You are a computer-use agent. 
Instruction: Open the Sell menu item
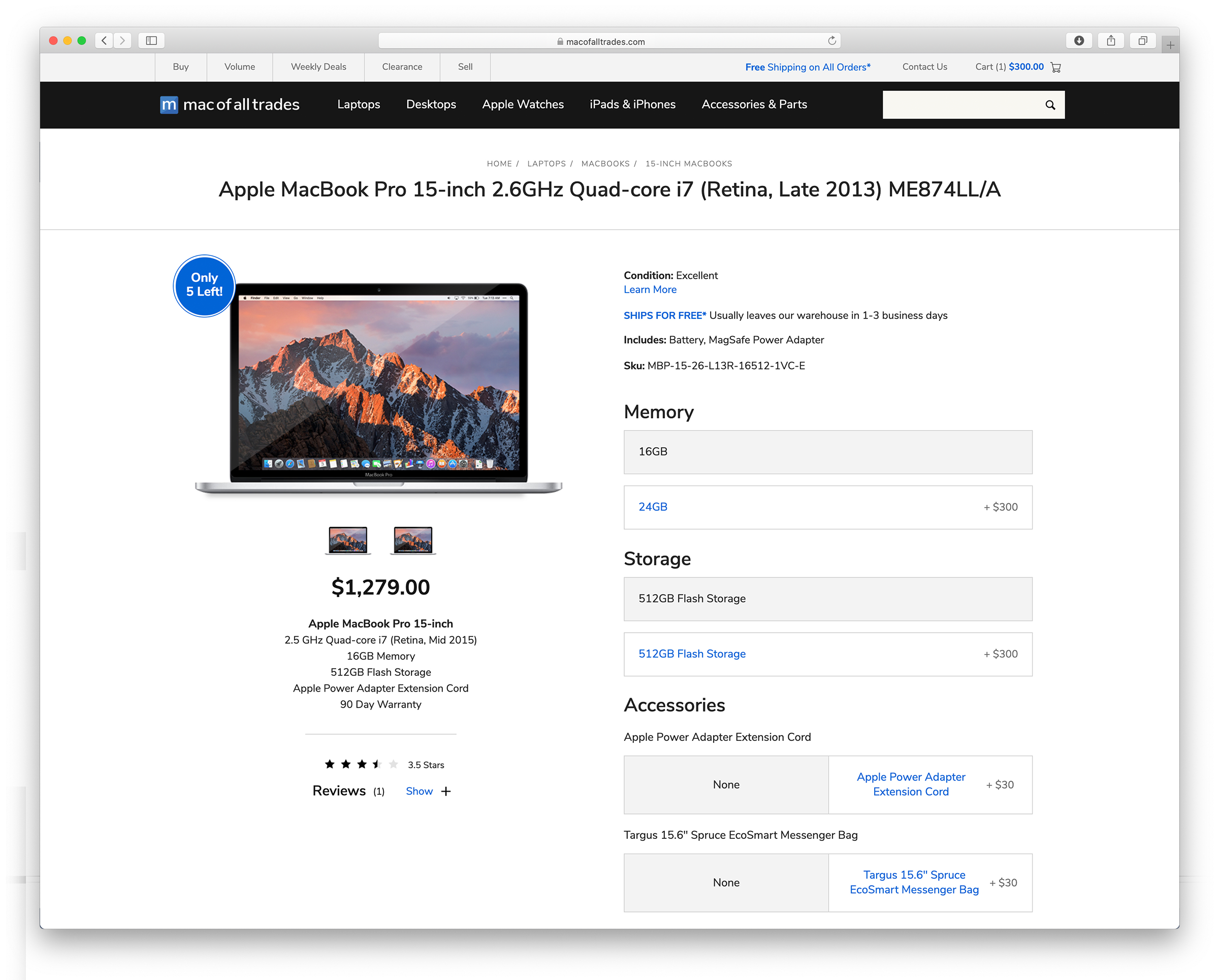(465, 67)
